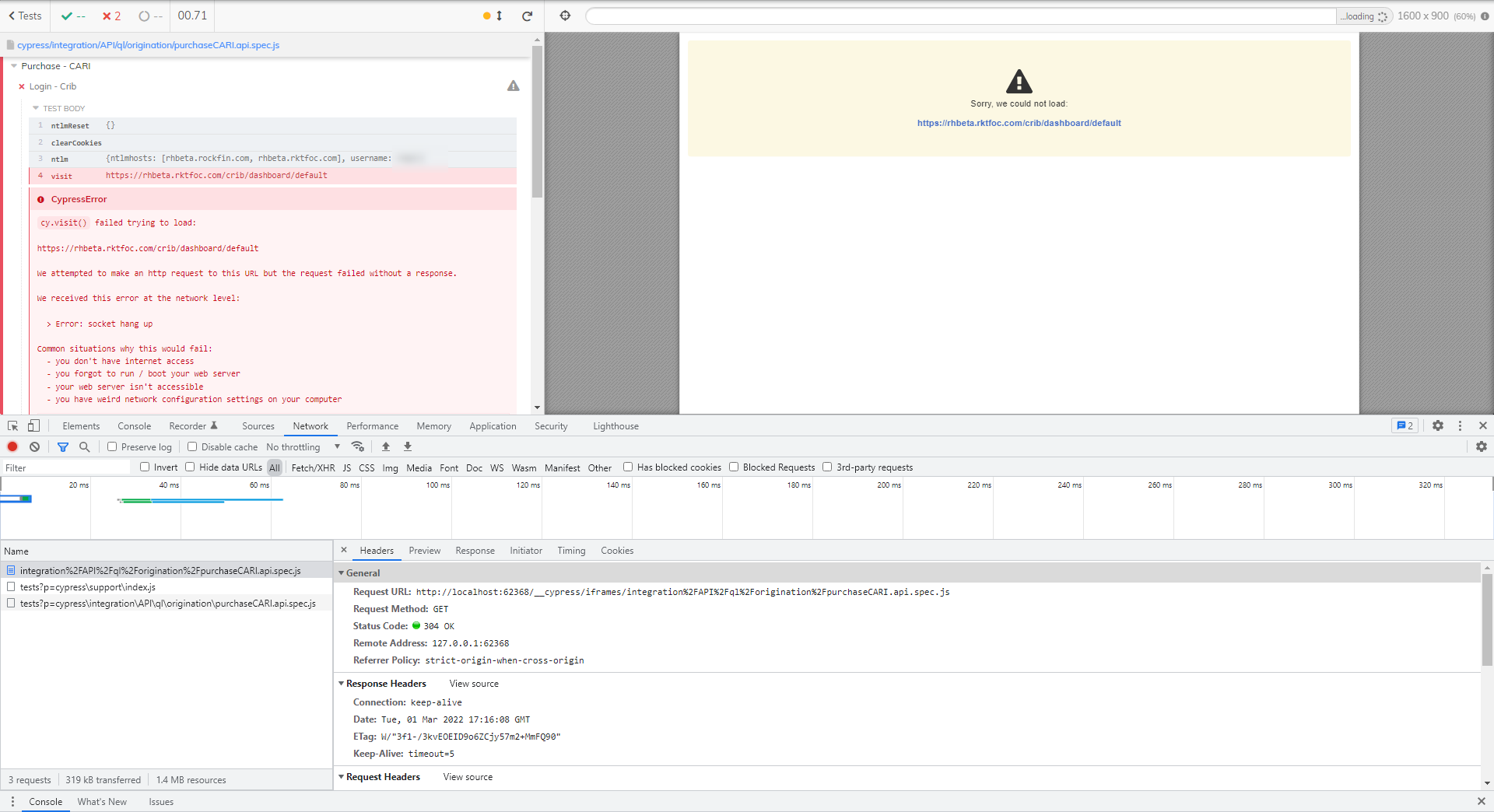Open the Cypress selector playground crosshair

click(565, 15)
